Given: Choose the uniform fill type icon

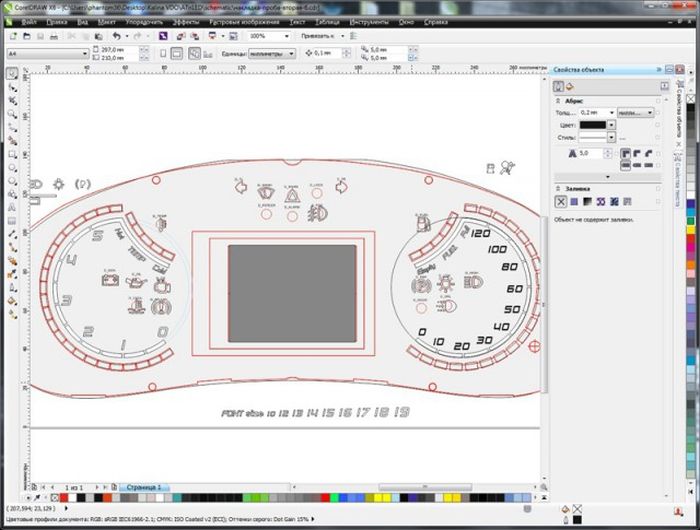Looking at the screenshot, I should pyautogui.click(x=575, y=202).
